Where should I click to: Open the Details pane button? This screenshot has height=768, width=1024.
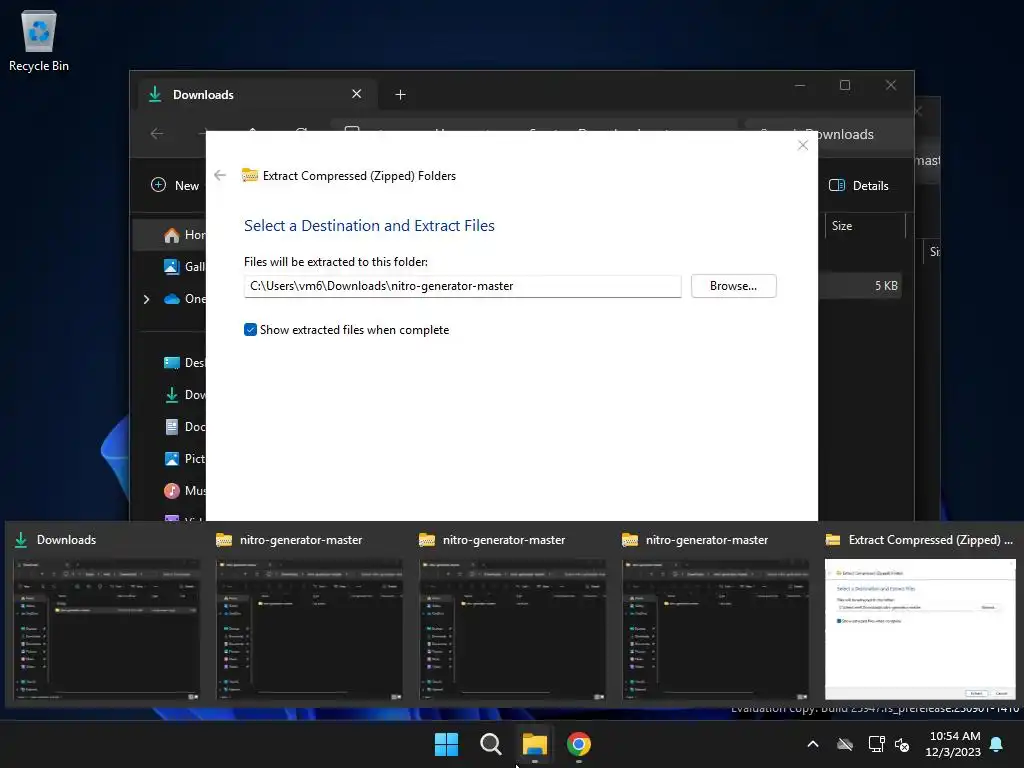coord(859,185)
